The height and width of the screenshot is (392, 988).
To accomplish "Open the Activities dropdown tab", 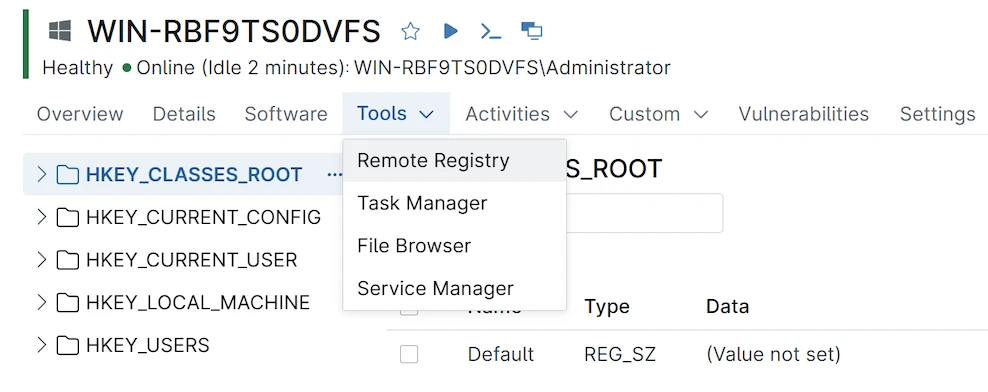I will (x=522, y=114).
